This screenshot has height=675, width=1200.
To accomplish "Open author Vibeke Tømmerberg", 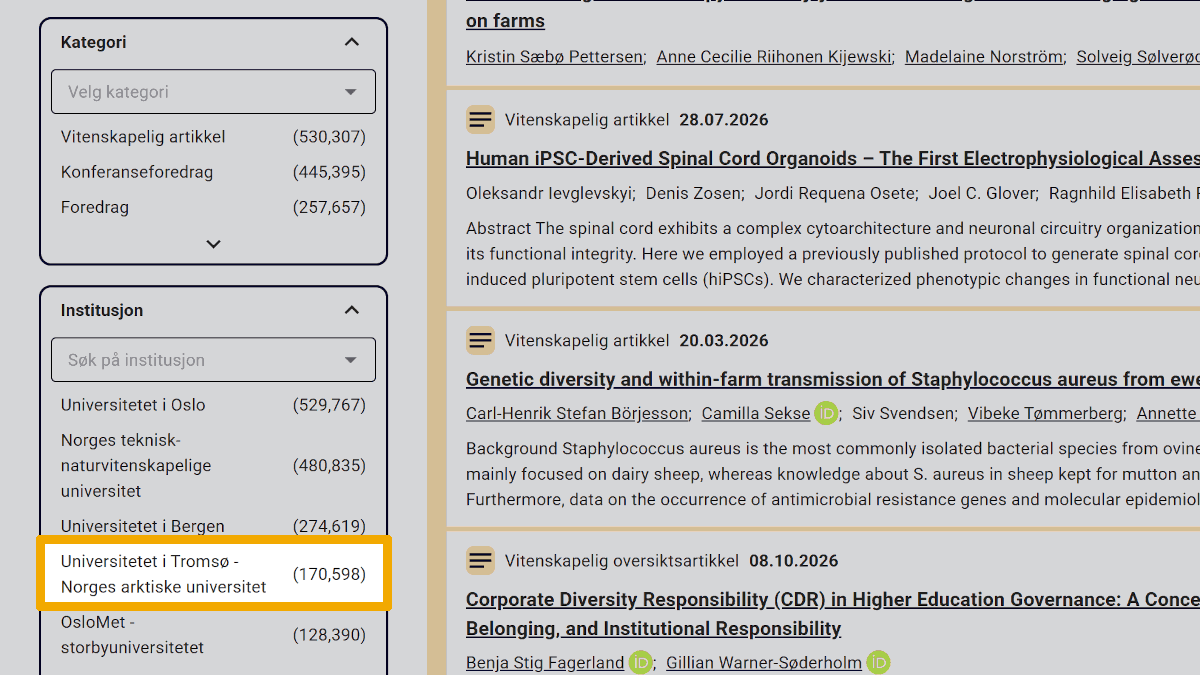I will coord(1045,413).
